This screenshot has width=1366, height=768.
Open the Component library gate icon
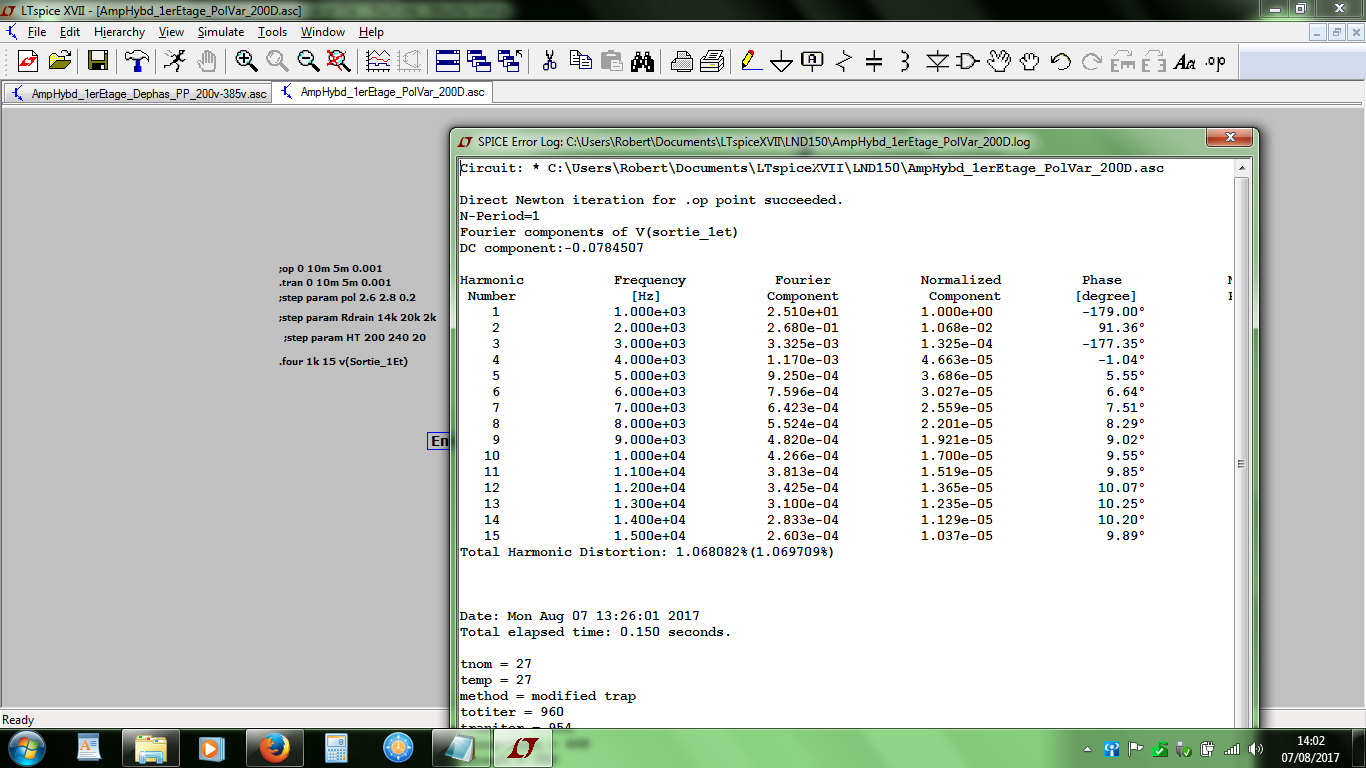coord(968,61)
